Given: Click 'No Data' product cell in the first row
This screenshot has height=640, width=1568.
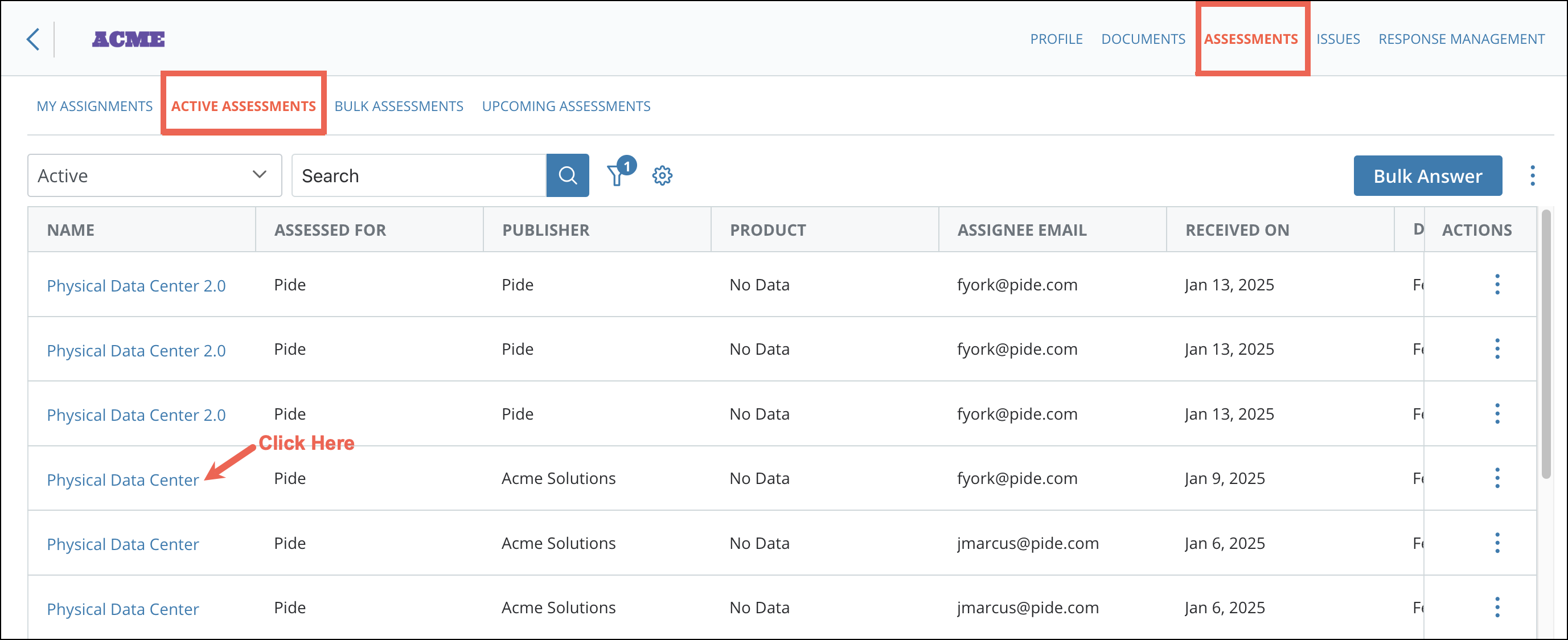Looking at the screenshot, I should 759,285.
